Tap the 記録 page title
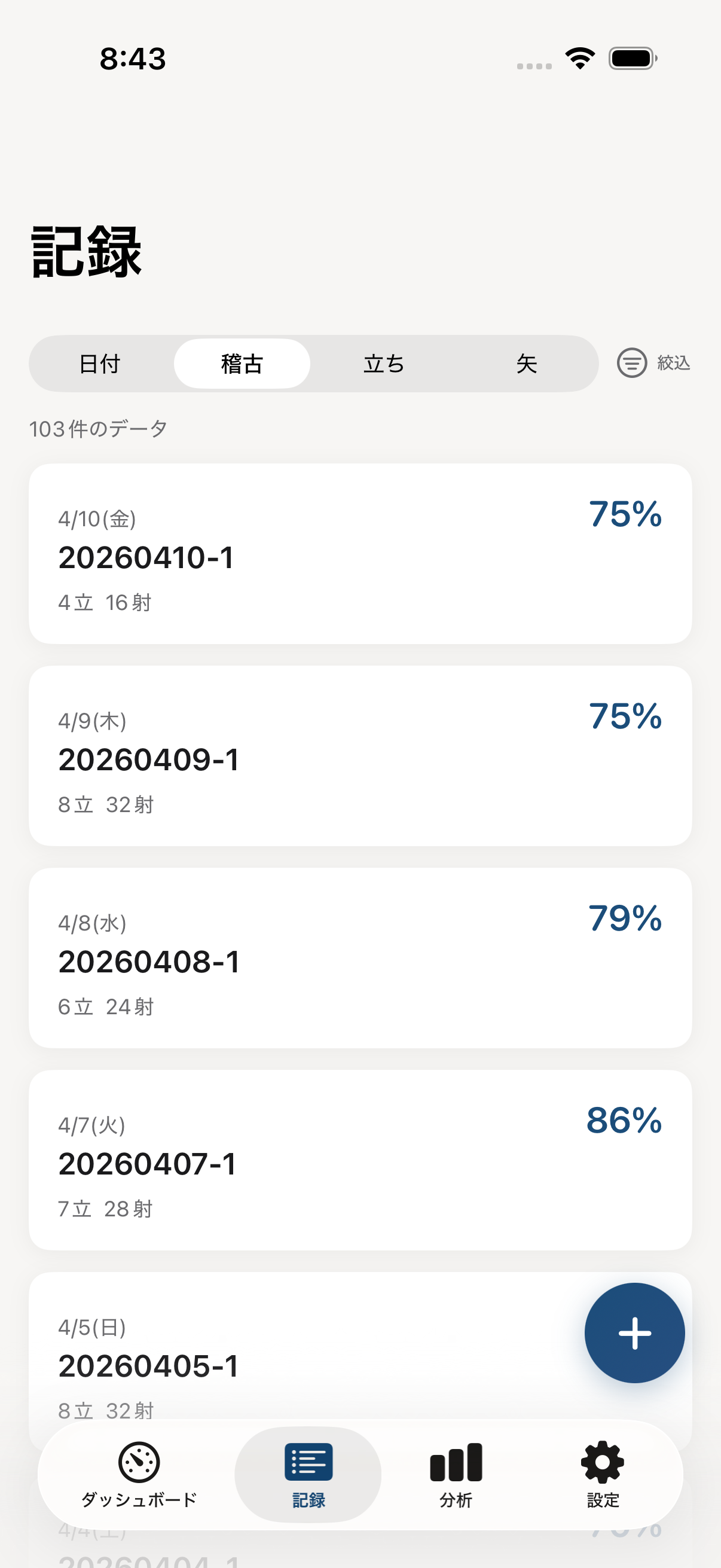Image resolution: width=721 pixels, height=1568 pixels. [x=87, y=251]
